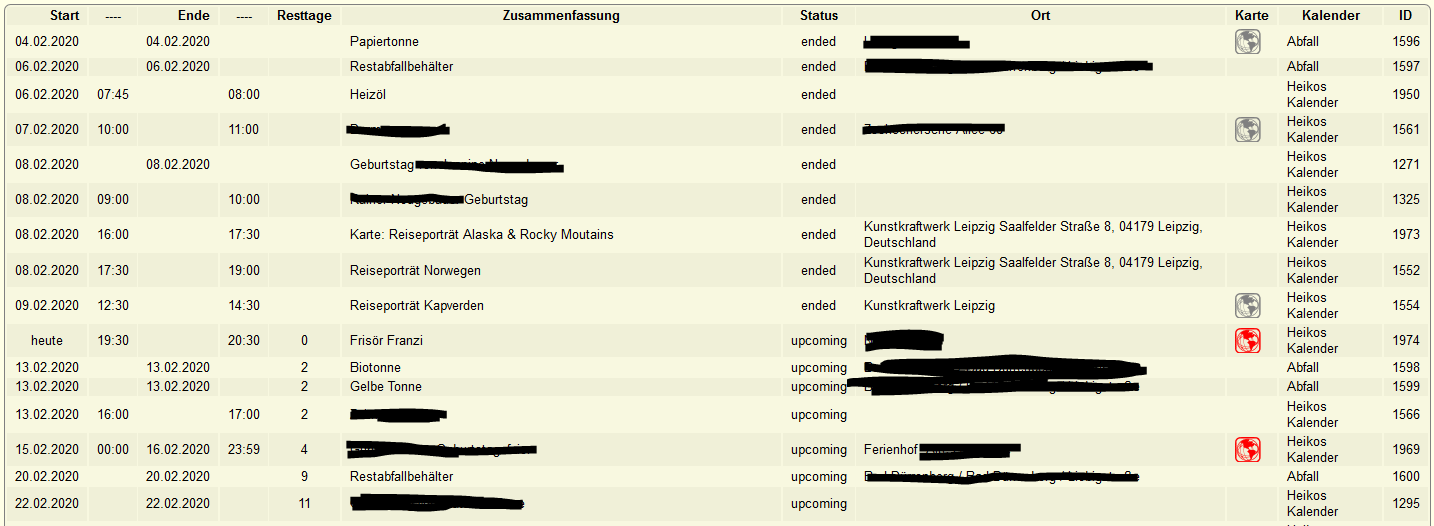This screenshot has width=1434, height=526.
Task: Click the Reiseporträt Norwegen summary
Action: pos(415,270)
